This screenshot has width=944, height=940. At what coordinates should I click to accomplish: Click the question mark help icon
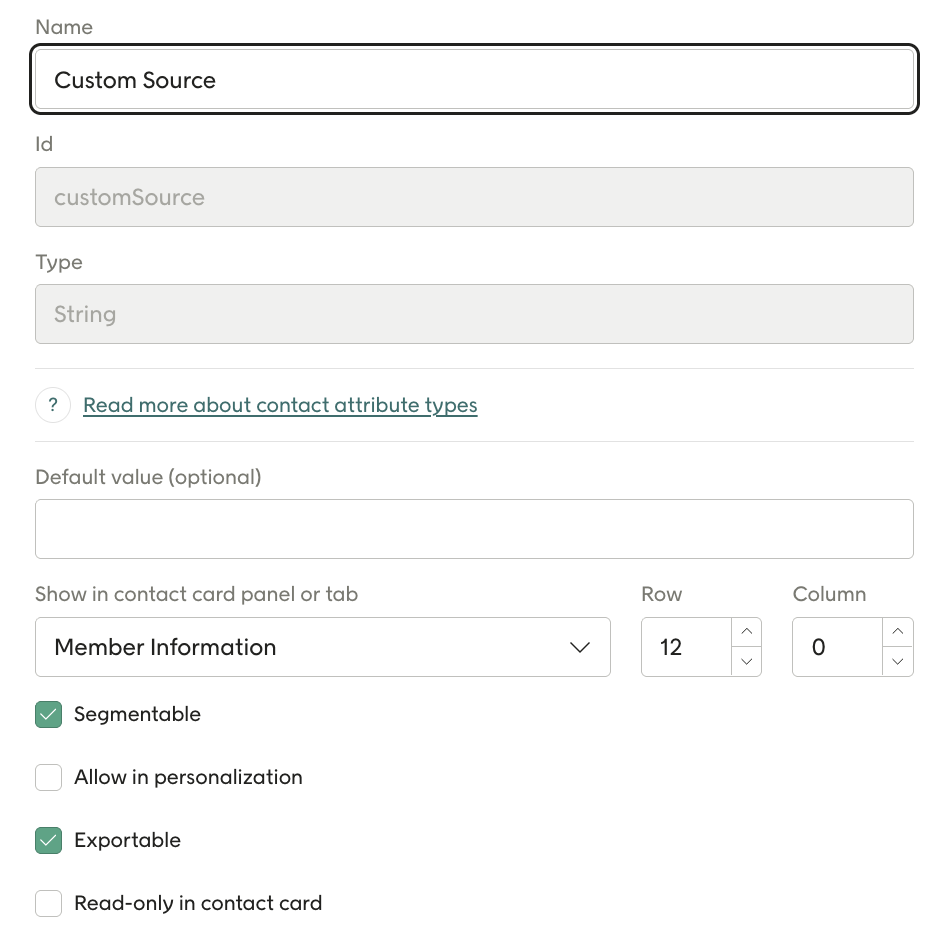coord(52,405)
